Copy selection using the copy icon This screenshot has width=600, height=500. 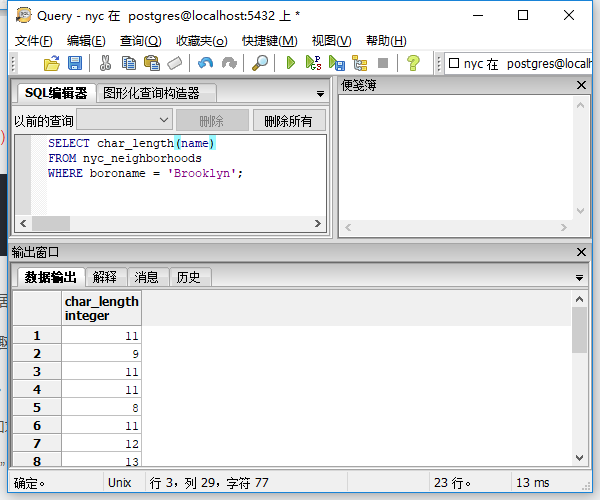129,63
